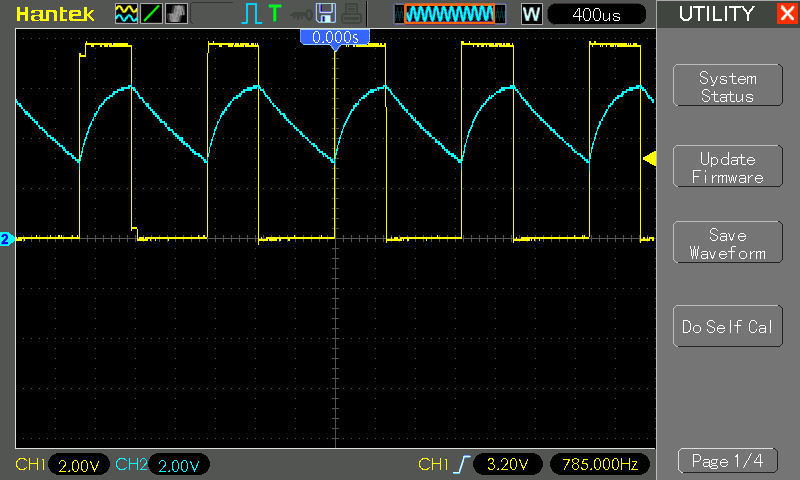Click the green T trigger status icon
The image size is (800, 480).
click(275, 13)
